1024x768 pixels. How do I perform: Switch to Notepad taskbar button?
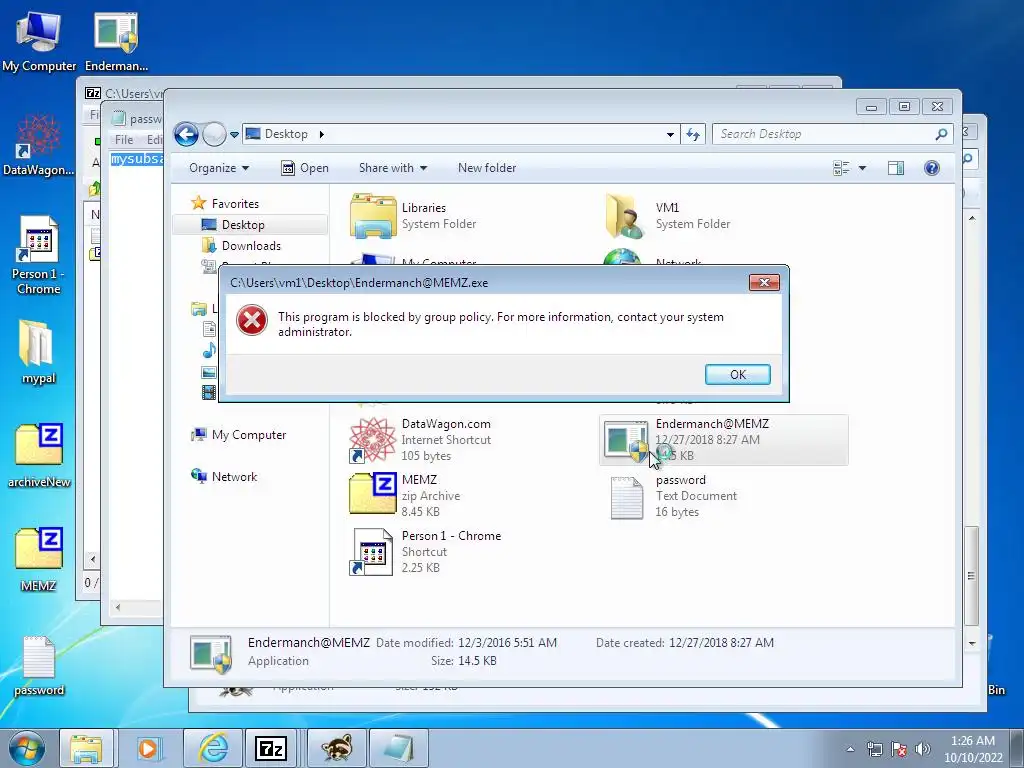[398, 748]
